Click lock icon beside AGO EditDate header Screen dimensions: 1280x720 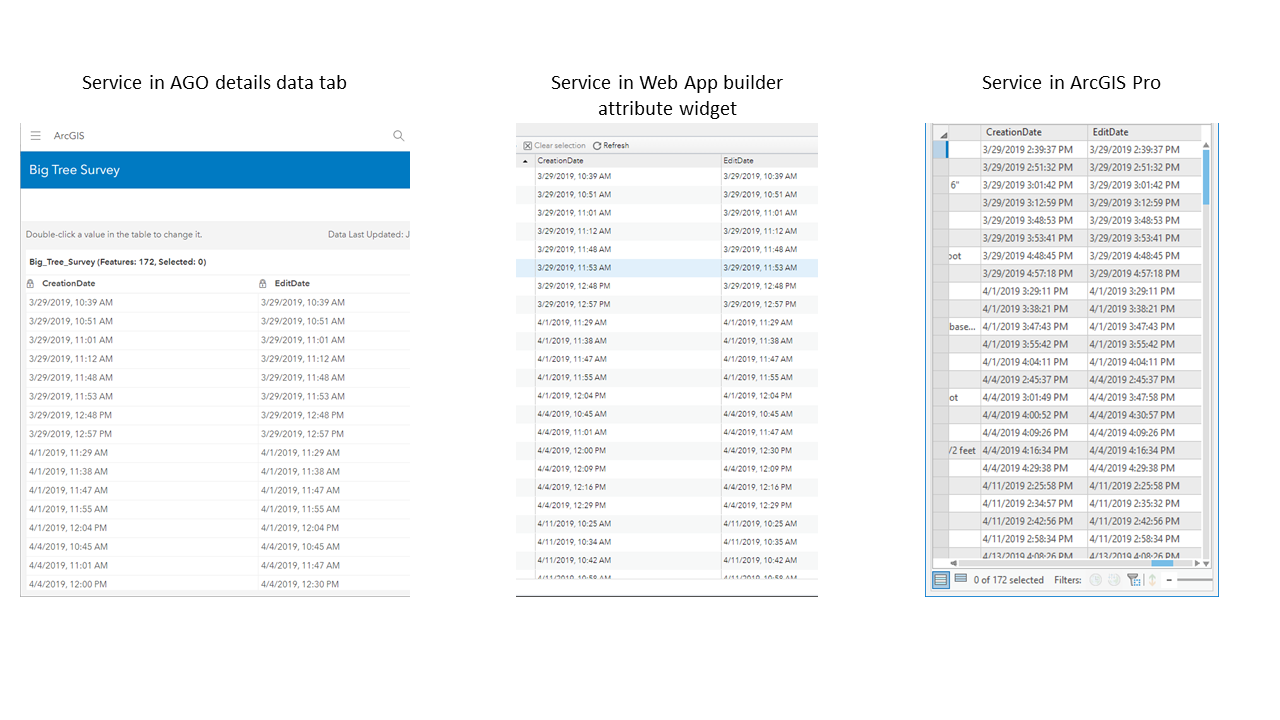[x=263, y=284]
